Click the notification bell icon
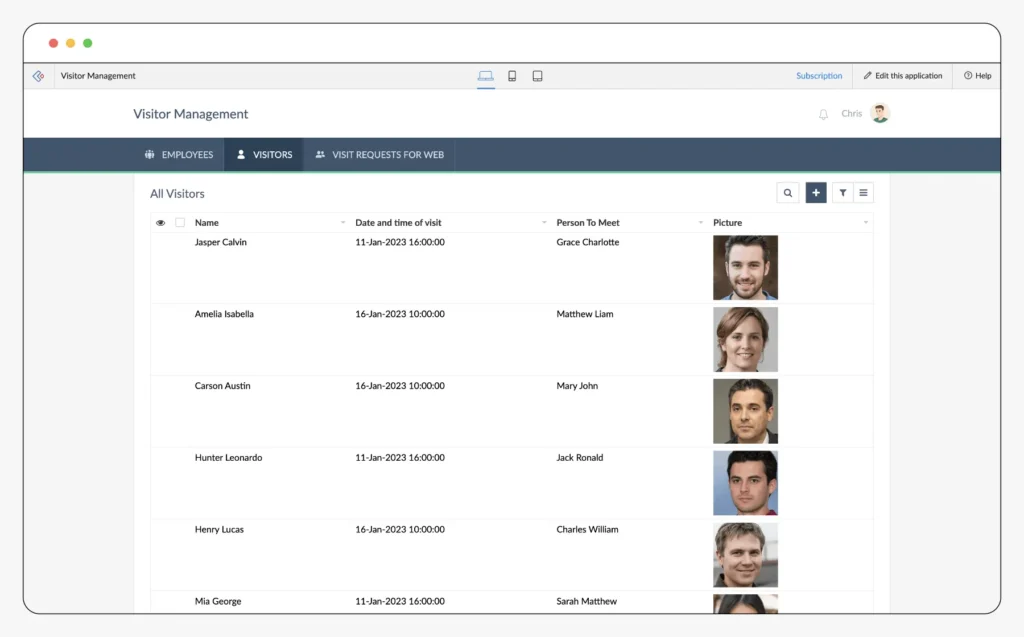The width and height of the screenshot is (1024, 637). pyautogui.click(x=824, y=113)
